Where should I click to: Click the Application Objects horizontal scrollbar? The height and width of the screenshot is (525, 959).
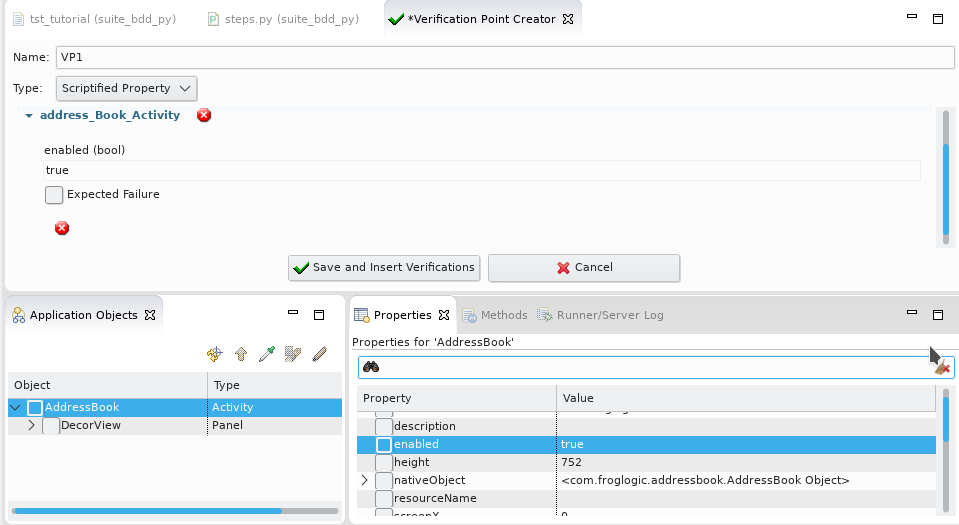[147, 511]
